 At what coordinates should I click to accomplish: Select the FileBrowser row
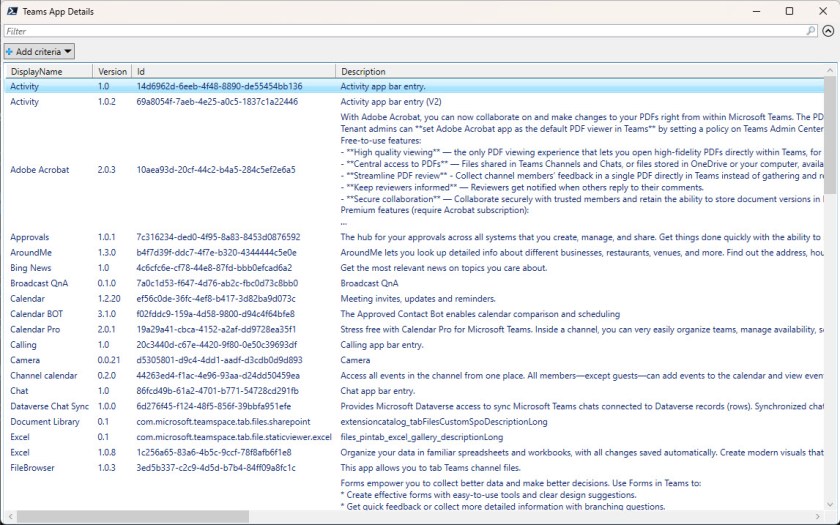click(x=414, y=468)
